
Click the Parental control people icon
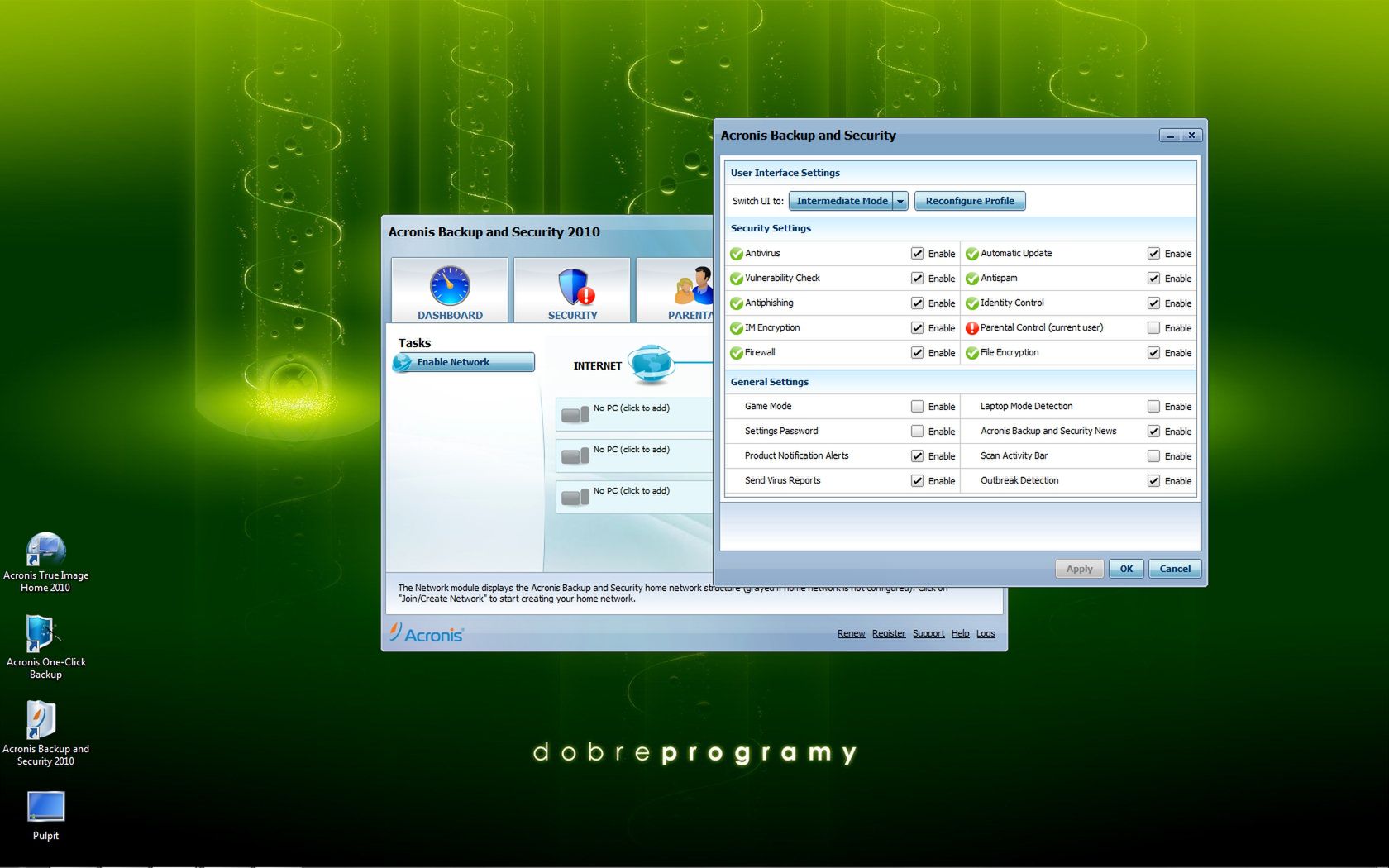tap(694, 286)
